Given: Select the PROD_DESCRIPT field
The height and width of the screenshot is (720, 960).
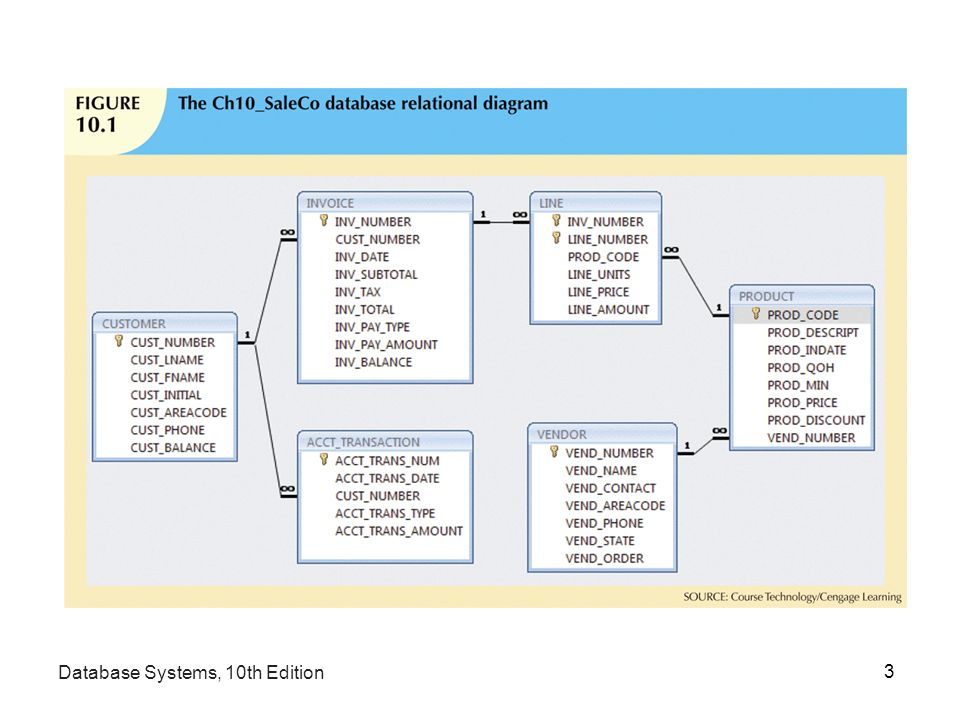Looking at the screenshot, I should [x=812, y=332].
